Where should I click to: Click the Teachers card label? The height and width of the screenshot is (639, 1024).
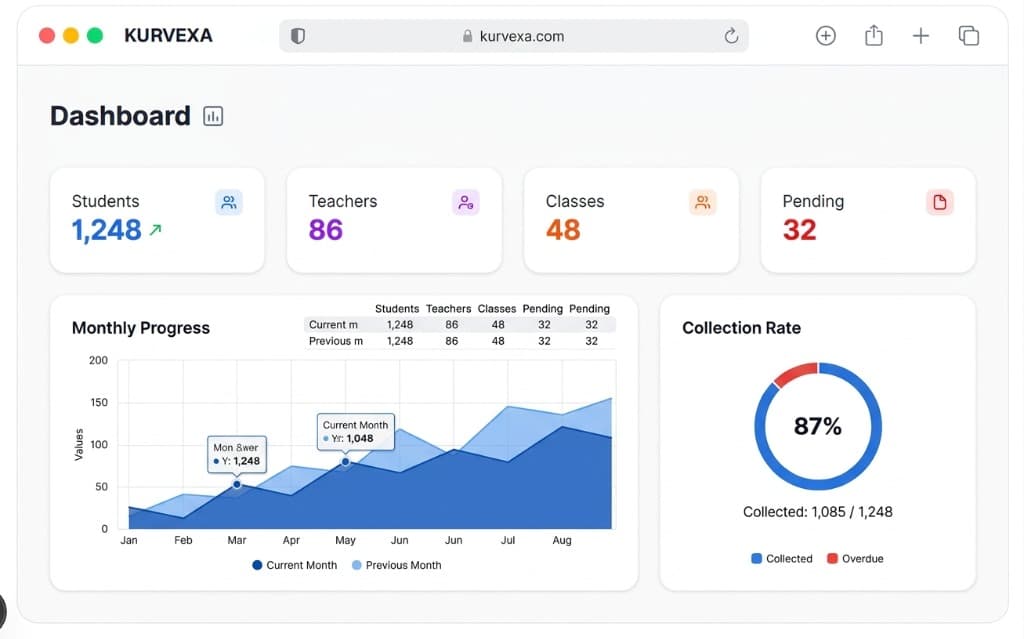(343, 201)
